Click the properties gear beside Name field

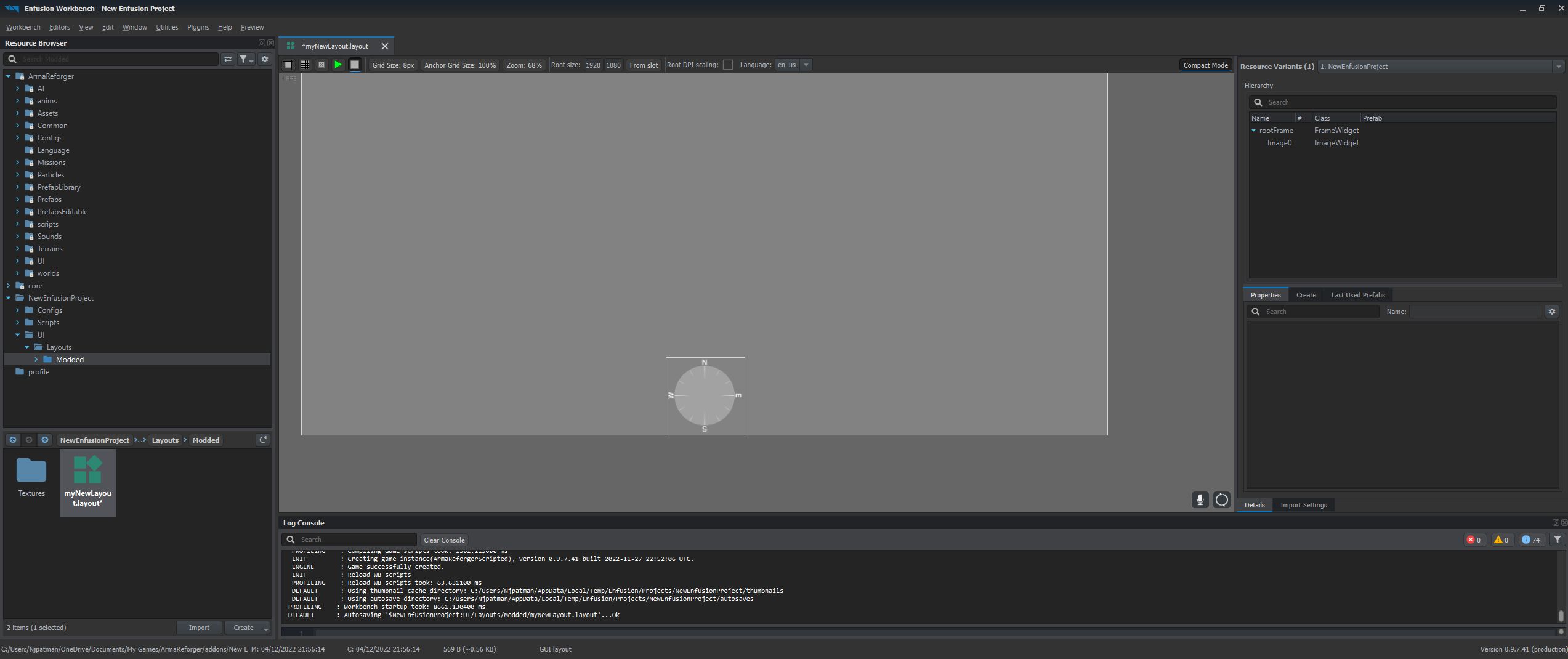1553,312
